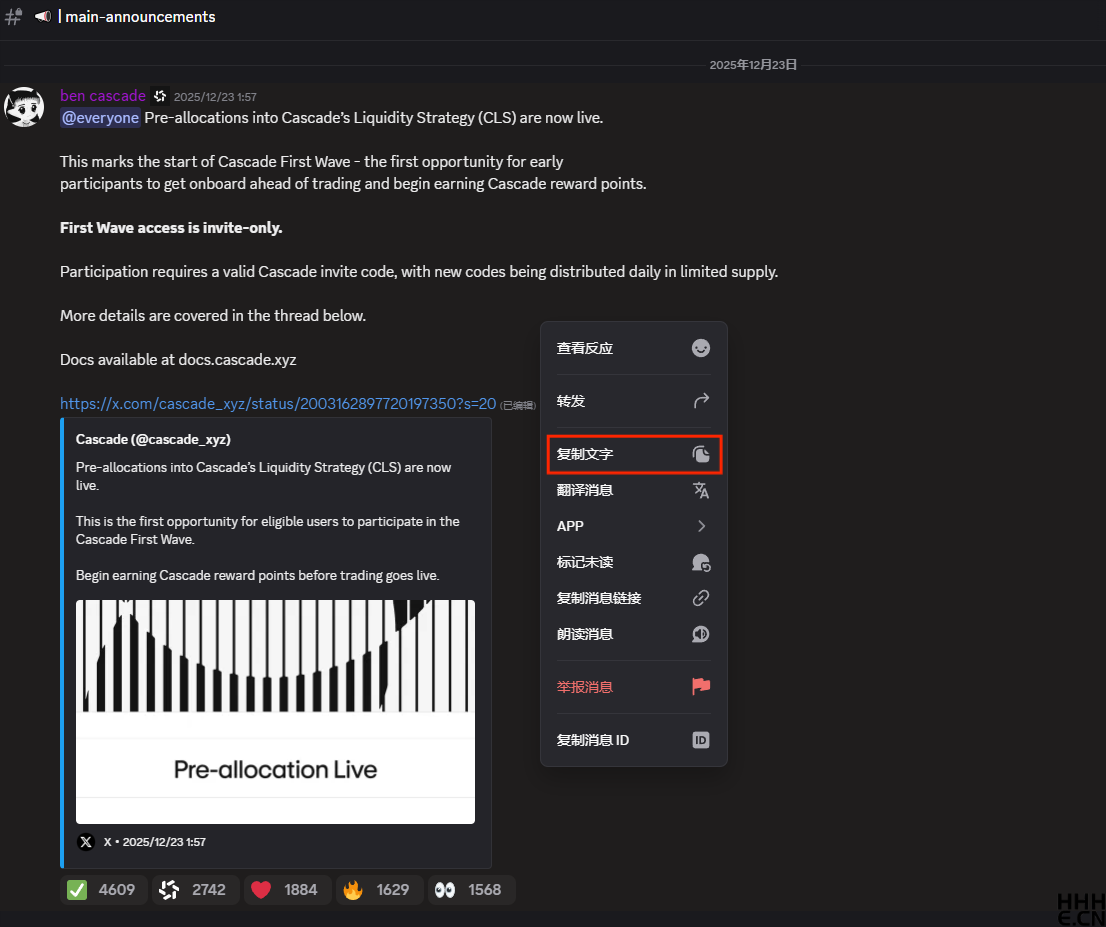Click the translate icon beside 翻译消息
Image resolution: width=1106 pixels, height=927 pixels.
(701, 490)
